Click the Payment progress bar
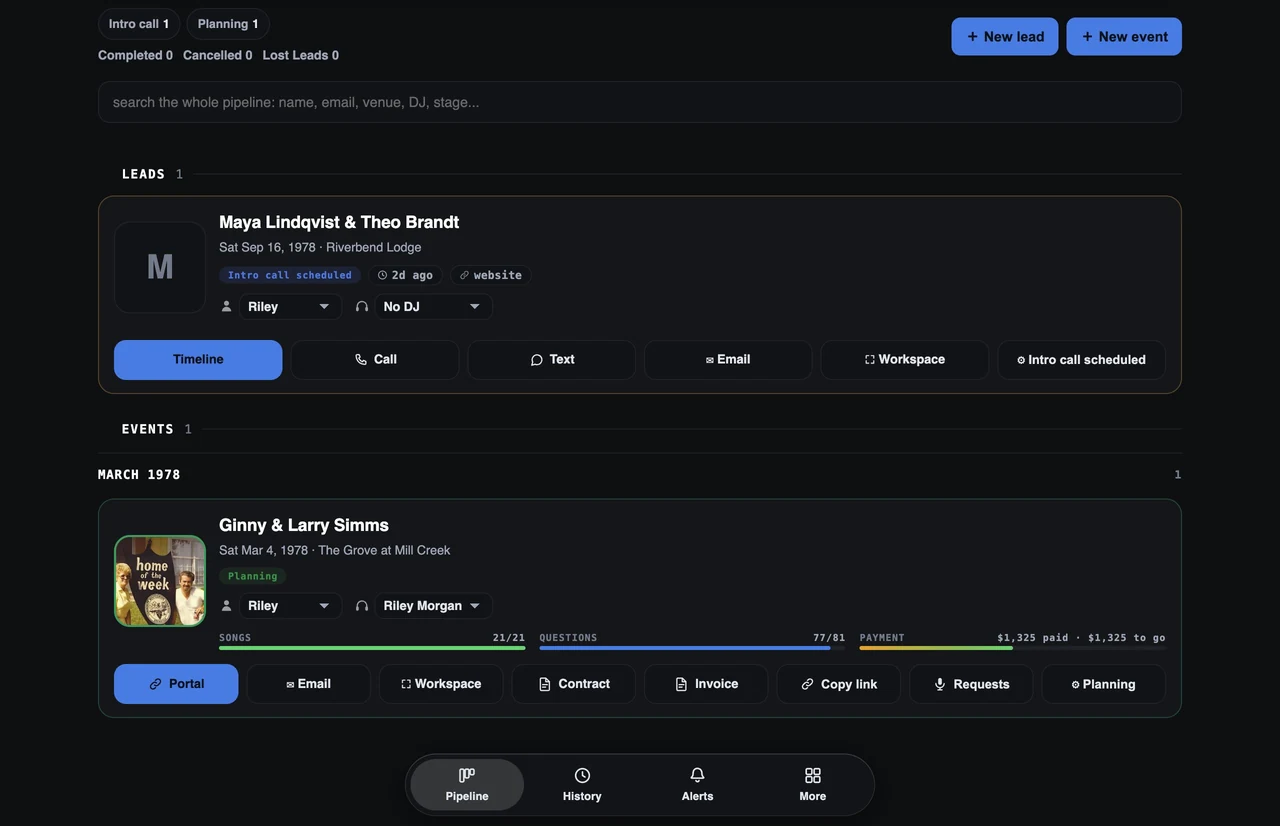This screenshot has height=826, width=1280. coord(1012,648)
